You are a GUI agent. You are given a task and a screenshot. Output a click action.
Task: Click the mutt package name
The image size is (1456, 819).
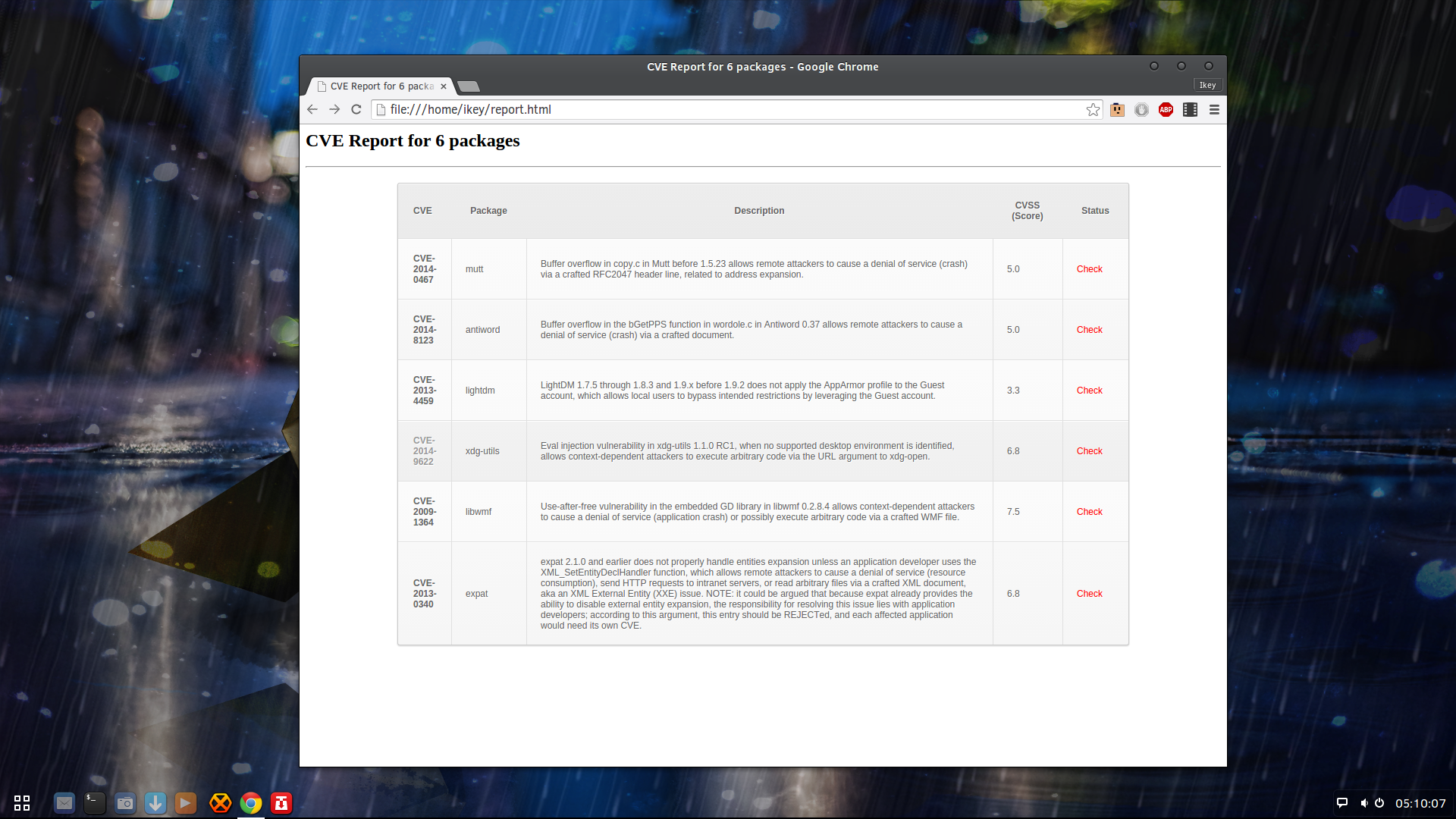click(x=474, y=269)
